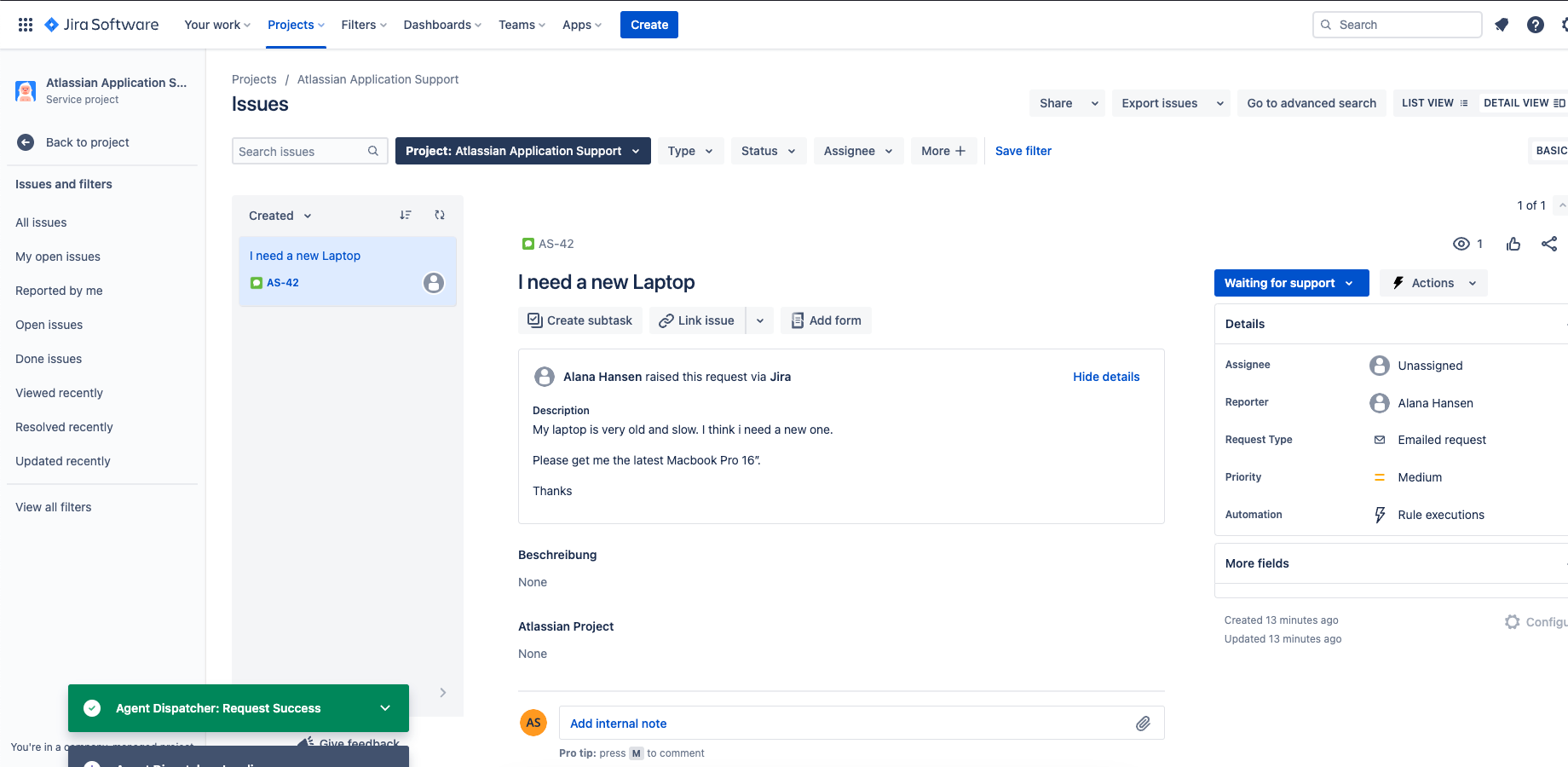This screenshot has height=767, width=1568.
Task: Open the Type filter dropdown
Action: pyautogui.click(x=690, y=151)
